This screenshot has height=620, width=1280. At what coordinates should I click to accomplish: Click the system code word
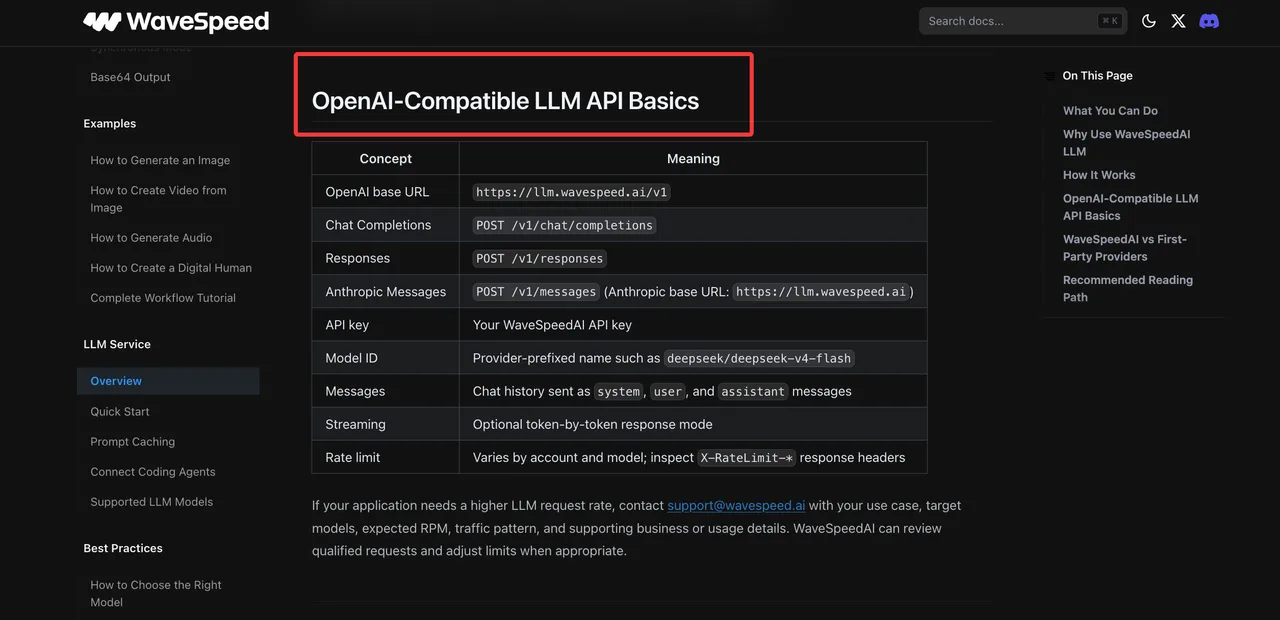pos(618,392)
